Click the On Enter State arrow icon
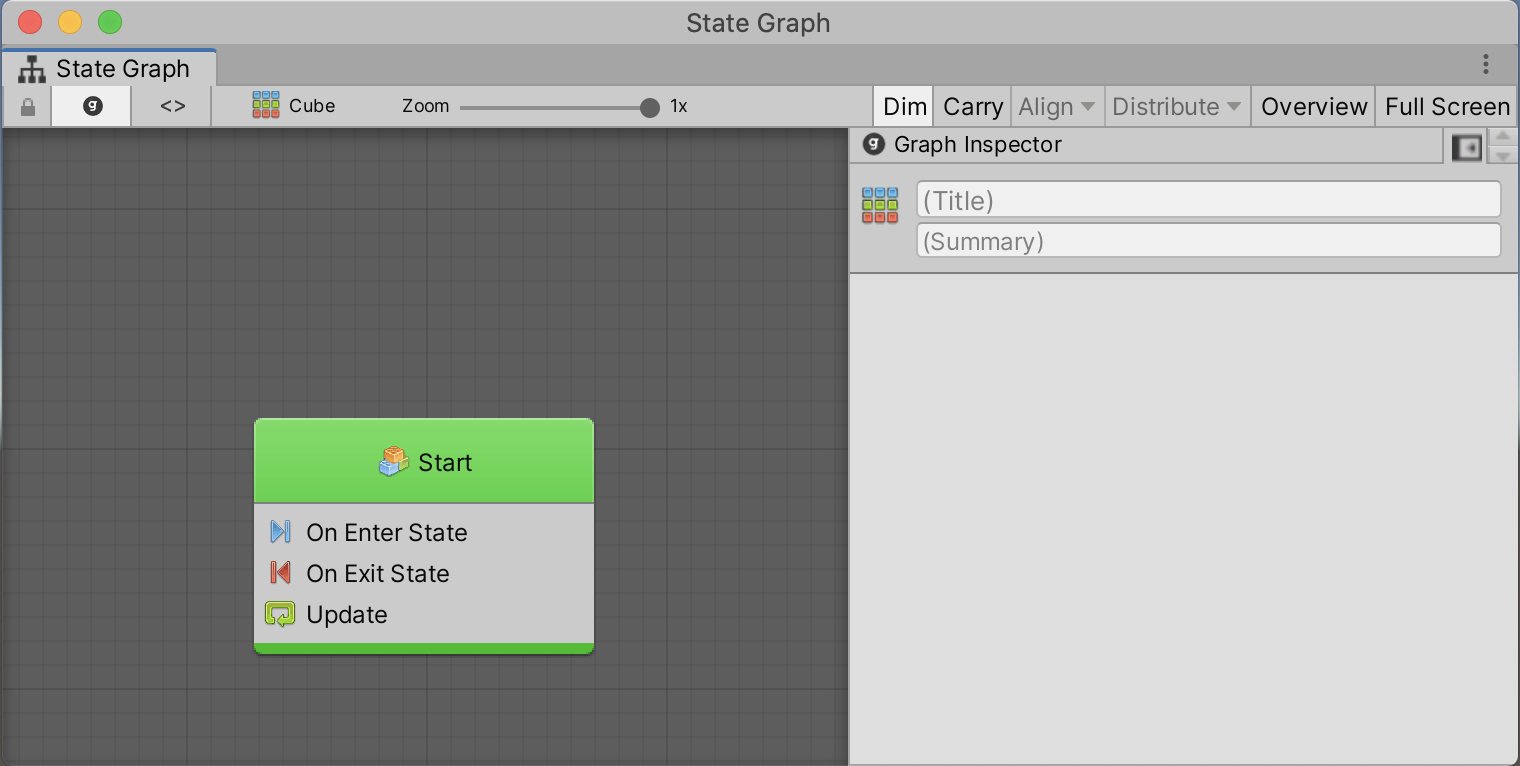The image size is (1520, 766). pos(280,532)
